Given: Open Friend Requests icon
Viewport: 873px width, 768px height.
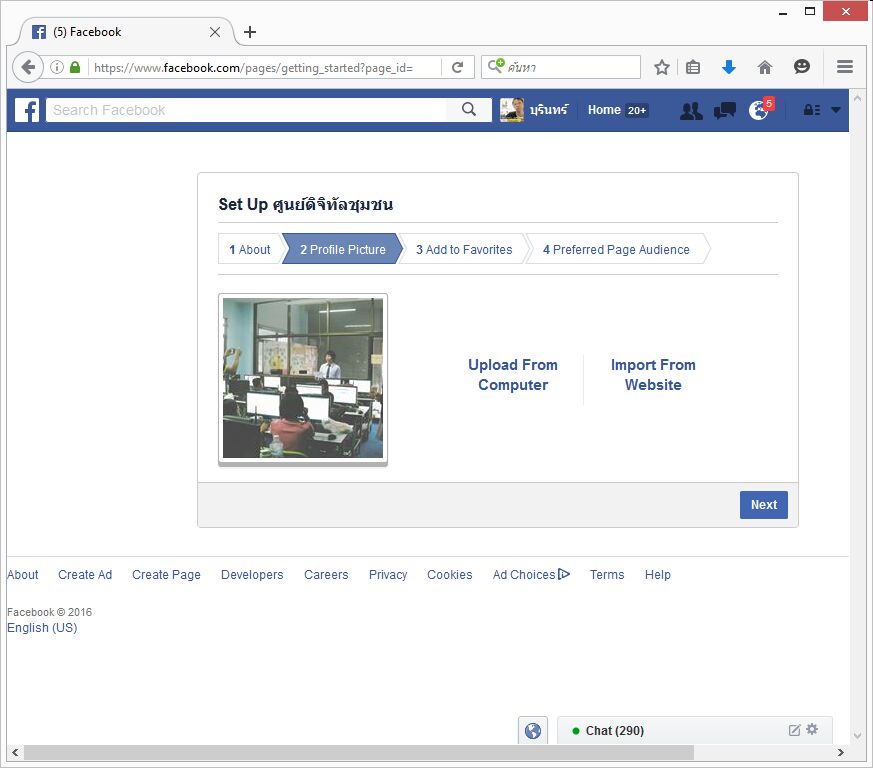Looking at the screenshot, I should [691, 111].
